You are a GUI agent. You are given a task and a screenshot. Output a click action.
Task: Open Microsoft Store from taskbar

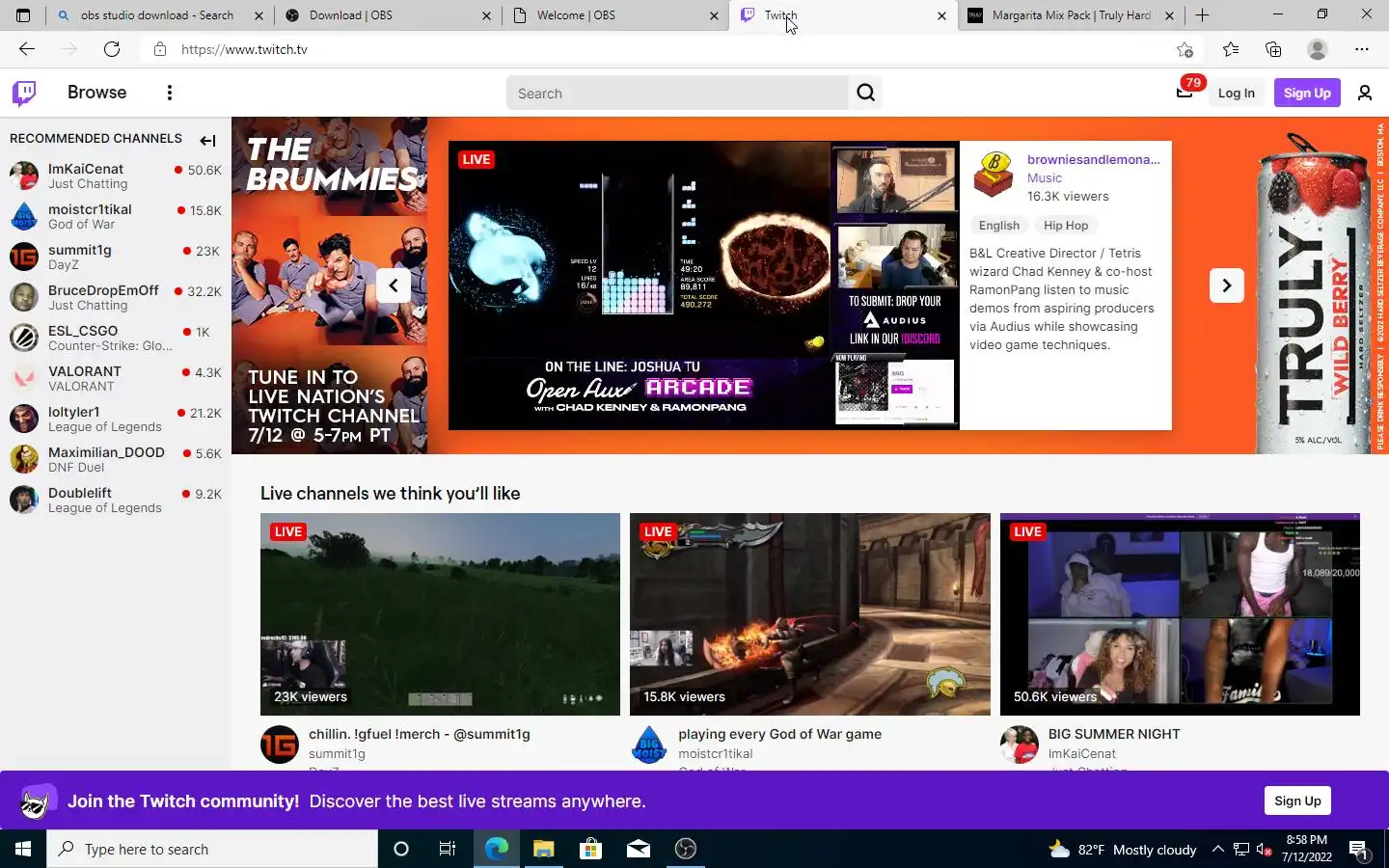pos(590,849)
